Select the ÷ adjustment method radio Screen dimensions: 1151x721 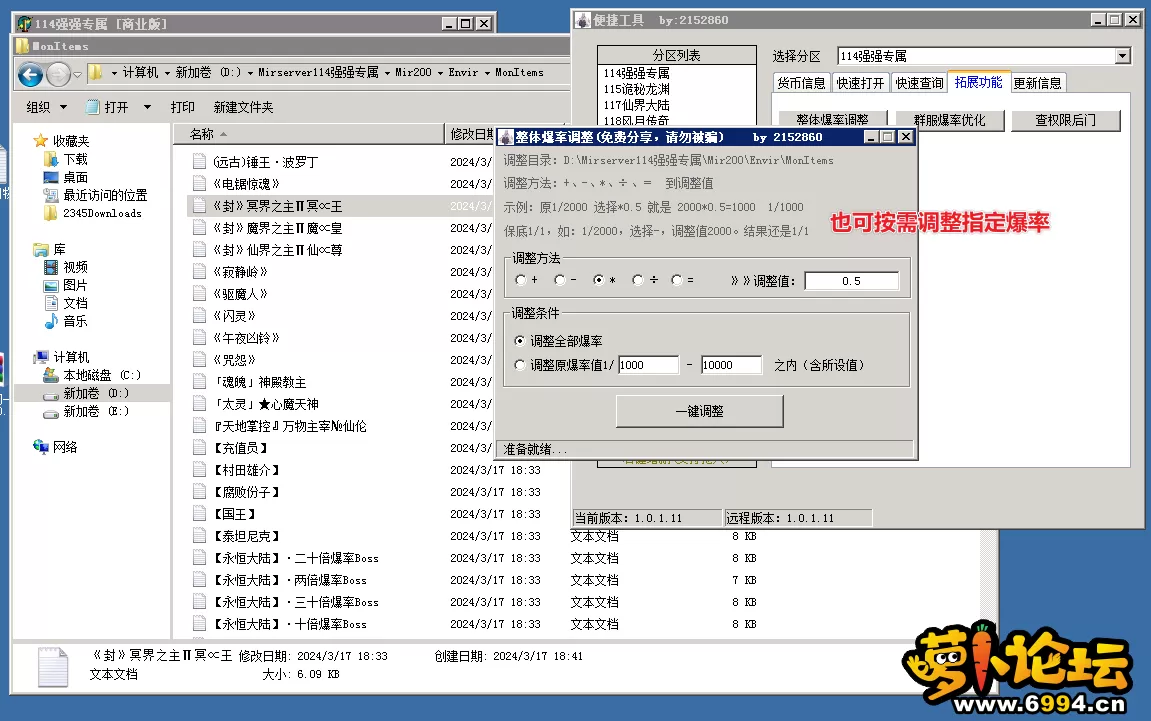point(638,280)
